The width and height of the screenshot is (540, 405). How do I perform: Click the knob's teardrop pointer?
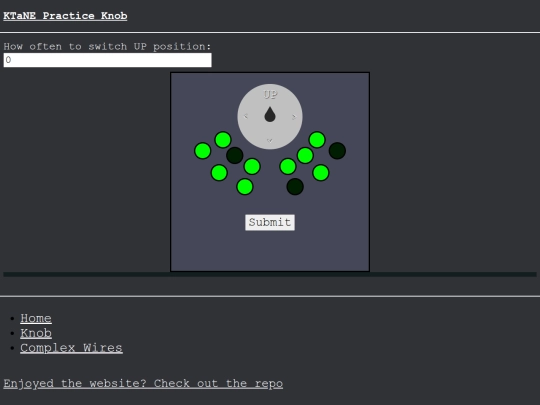pos(270,114)
